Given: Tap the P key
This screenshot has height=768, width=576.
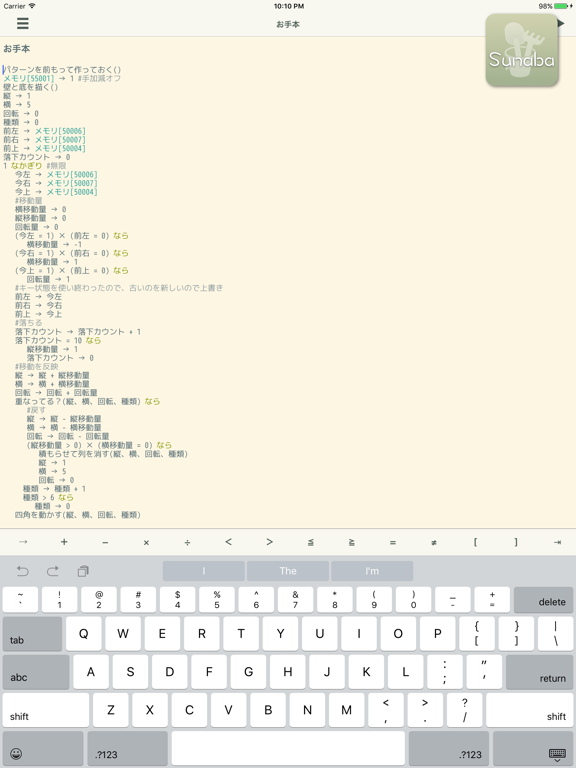Looking at the screenshot, I should click(x=438, y=634).
